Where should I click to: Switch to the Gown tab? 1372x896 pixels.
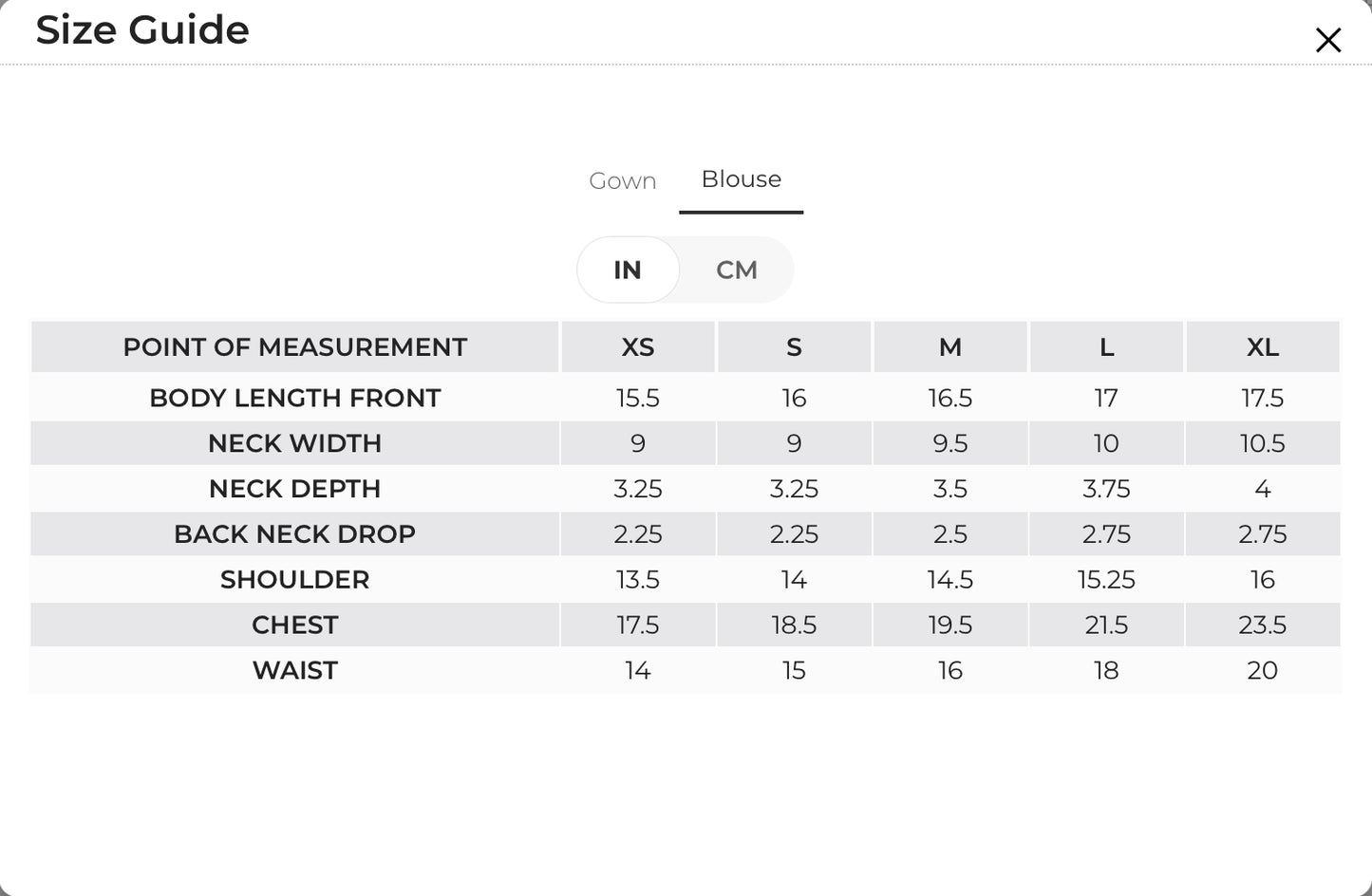[623, 180]
